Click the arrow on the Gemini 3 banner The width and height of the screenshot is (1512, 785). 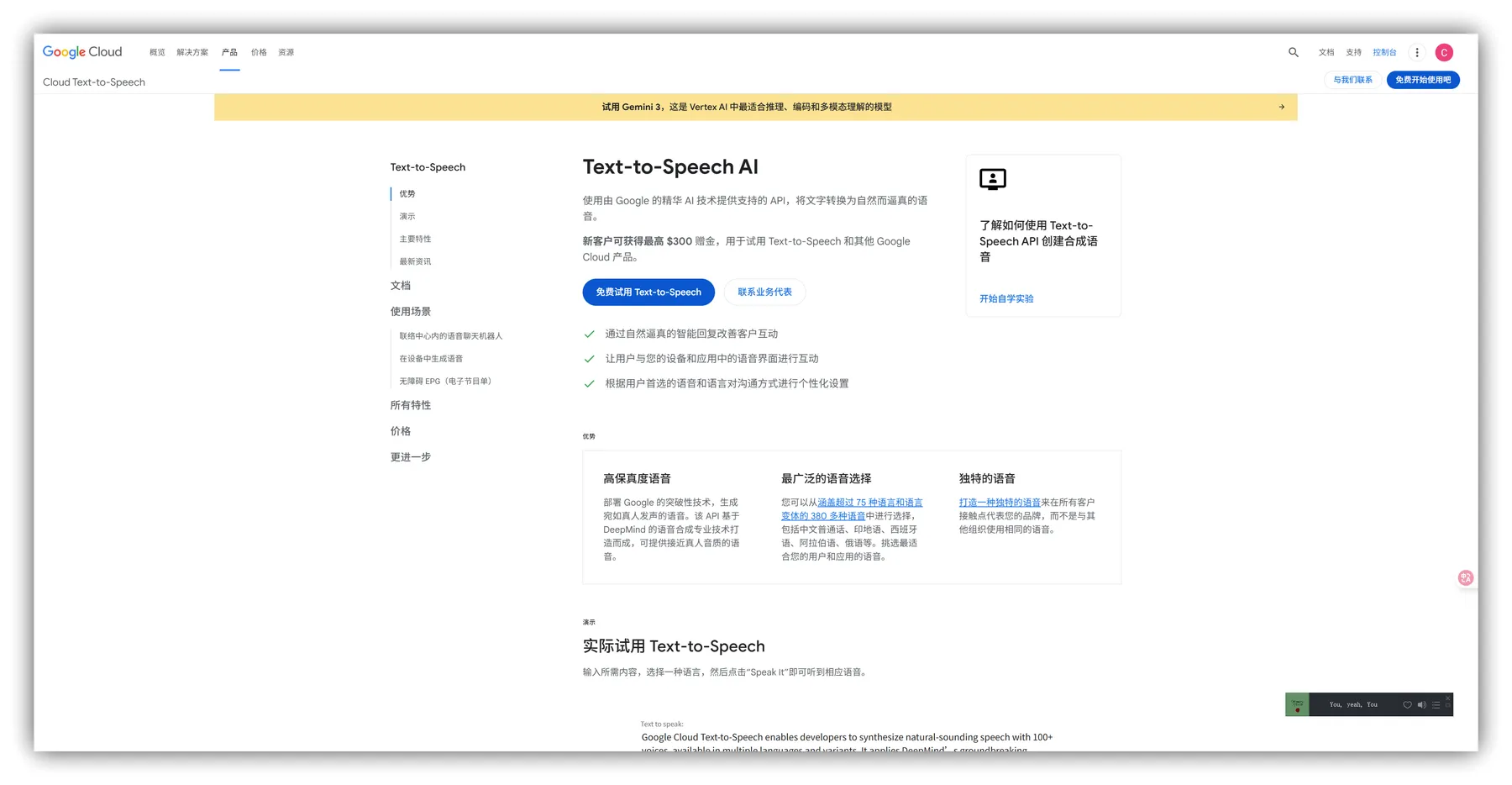(x=1281, y=107)
